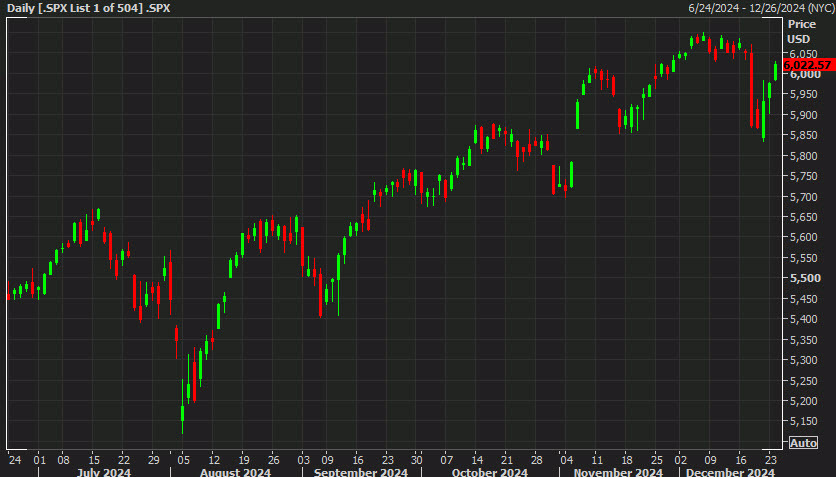Click the 23 date tick in December
Screen dimensions: 836x477
(x=770, y=460)
